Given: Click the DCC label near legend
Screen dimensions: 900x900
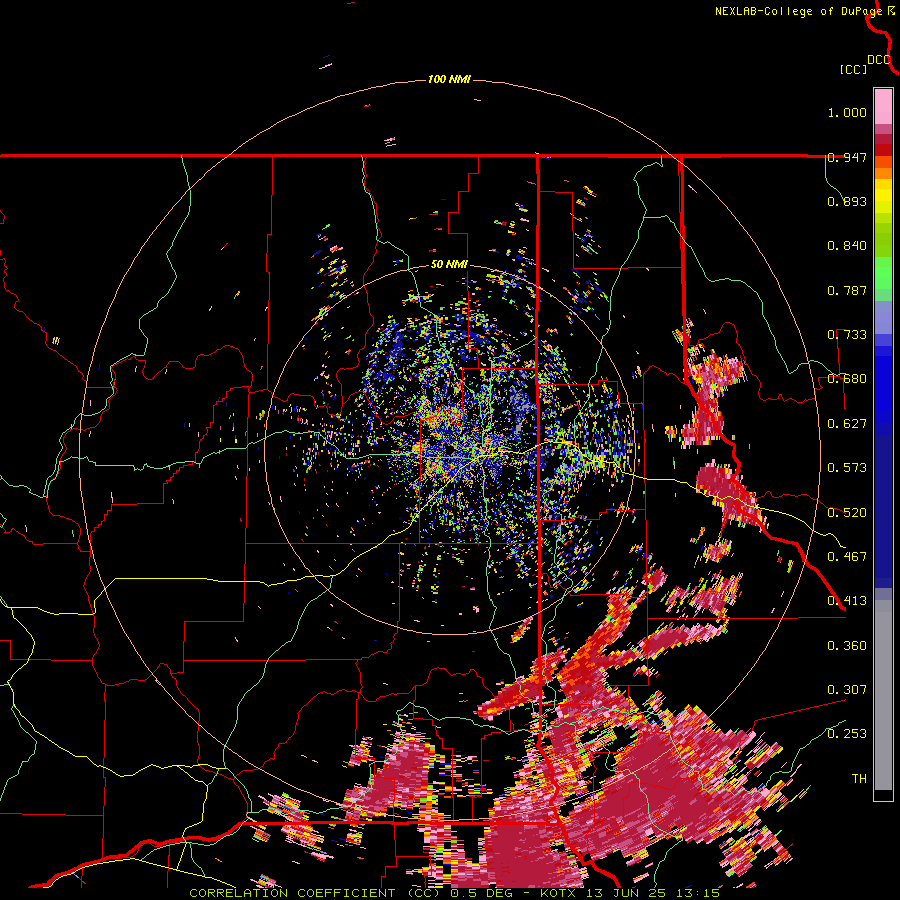Looking at the screenshot, I should 879,60.
